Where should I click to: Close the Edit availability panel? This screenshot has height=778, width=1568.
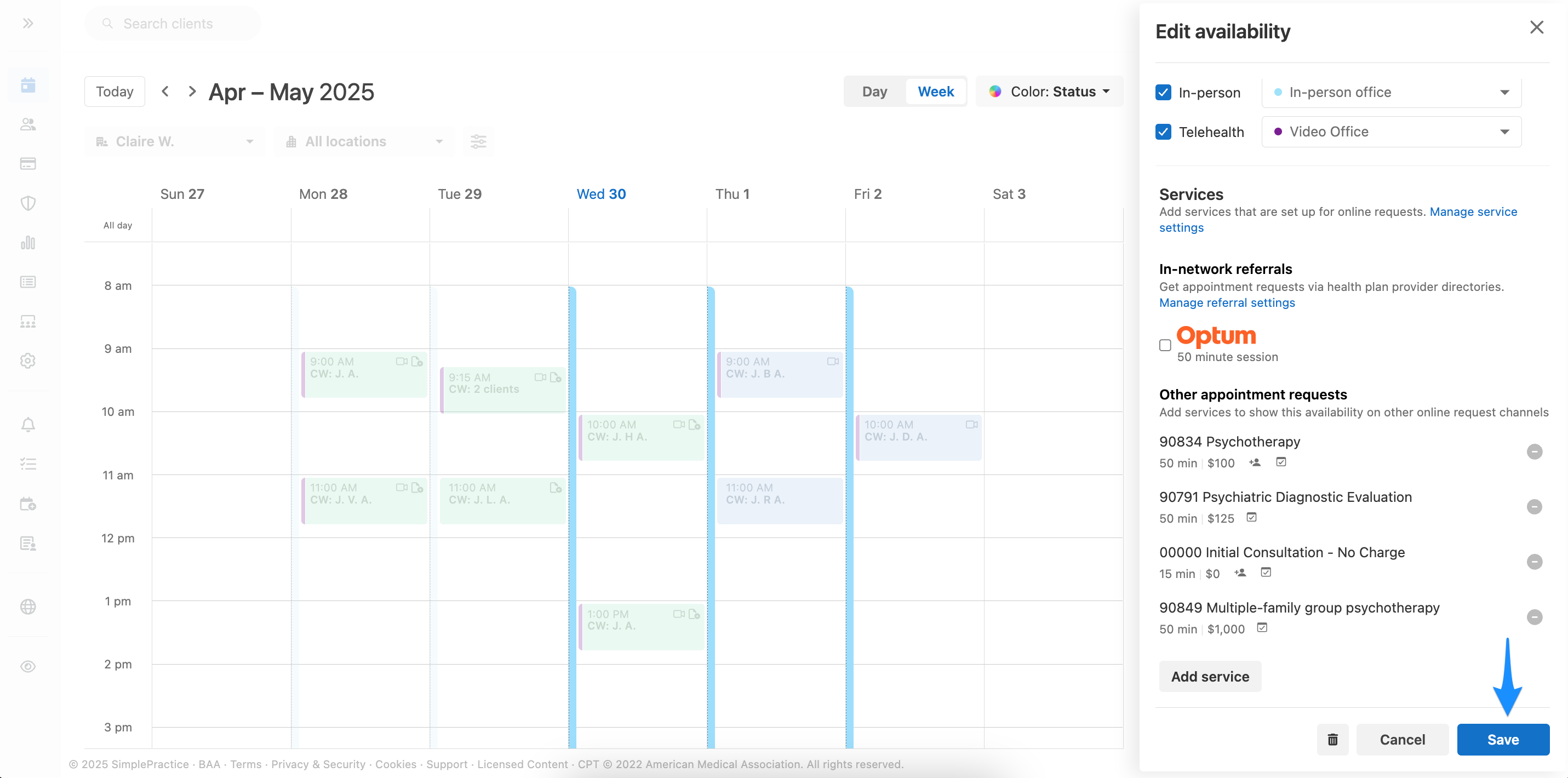click(1537, 27)
